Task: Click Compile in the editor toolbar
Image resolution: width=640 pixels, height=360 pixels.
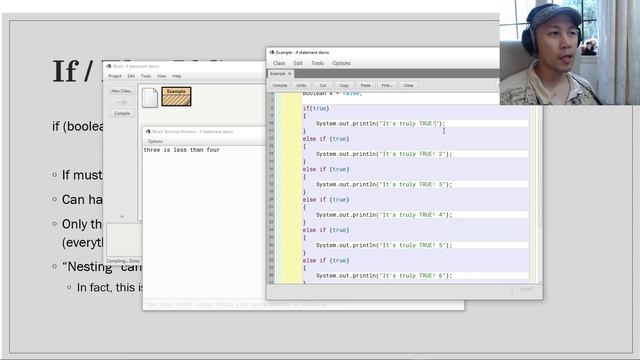Action: pos(280,85)
